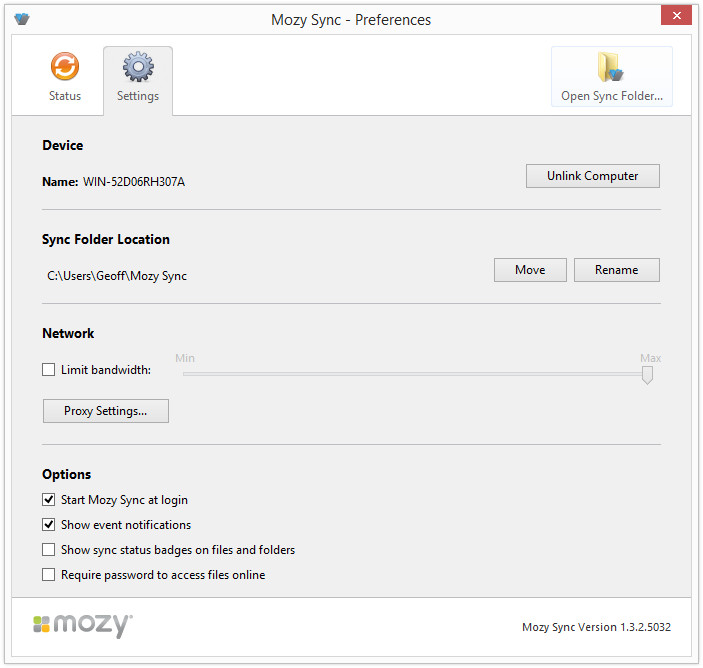This screenshot has height=668, width=703.
Task: Click the Mozy Sync Version 1.3.2.5032 text
Action: [596, 627]
